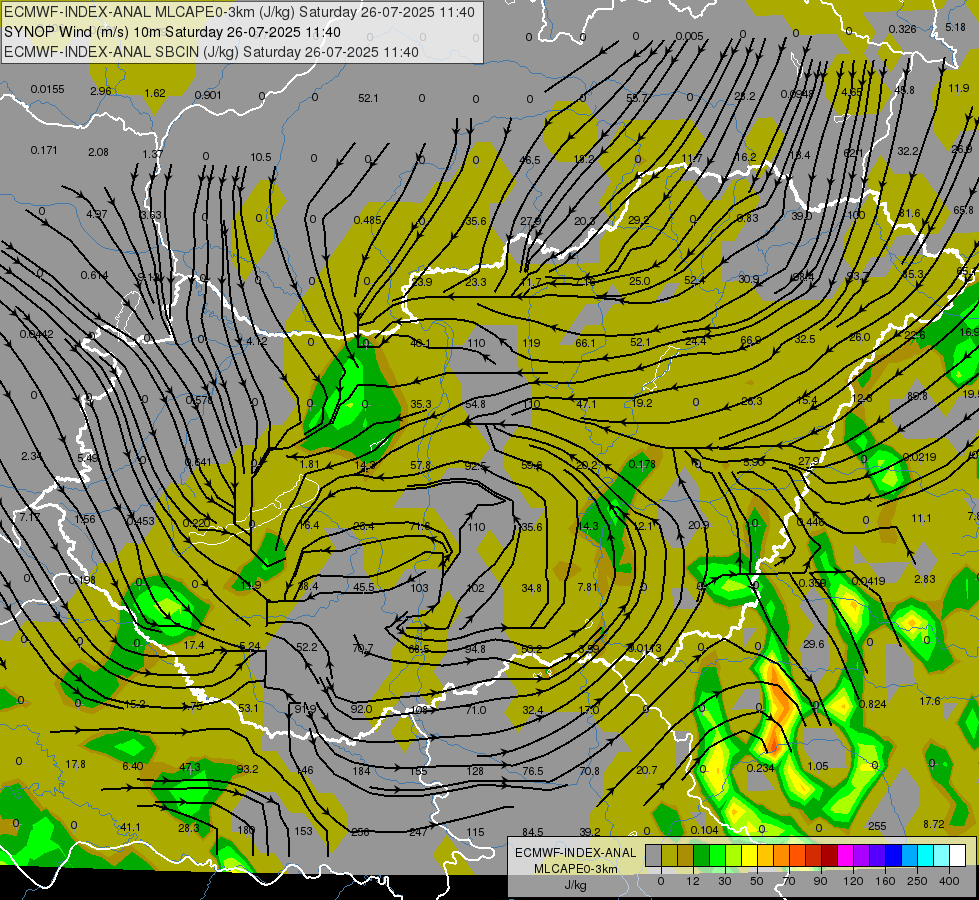Click the legend tick label 30
Screen dimensions: 979x900
[724, 881]
